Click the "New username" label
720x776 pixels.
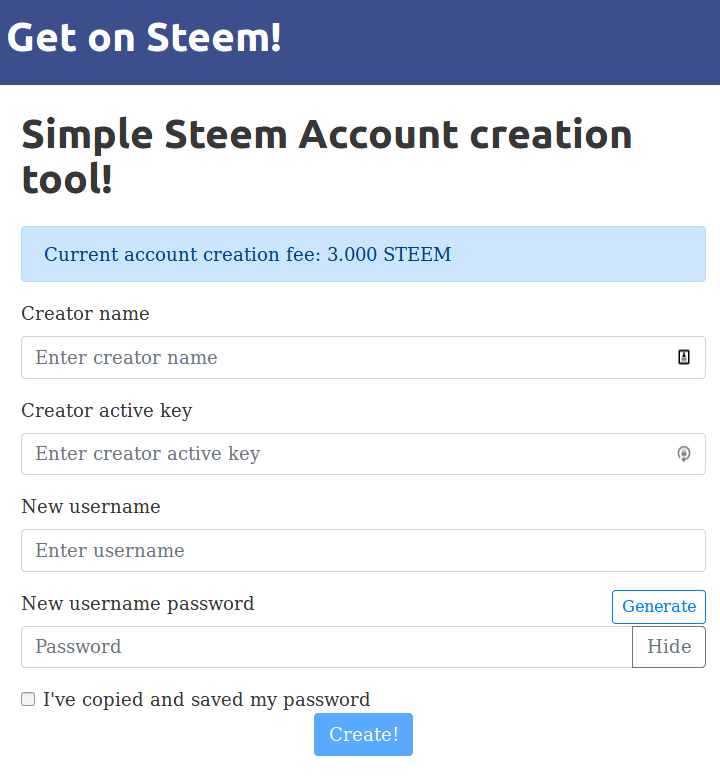click(x=91, y=506)
